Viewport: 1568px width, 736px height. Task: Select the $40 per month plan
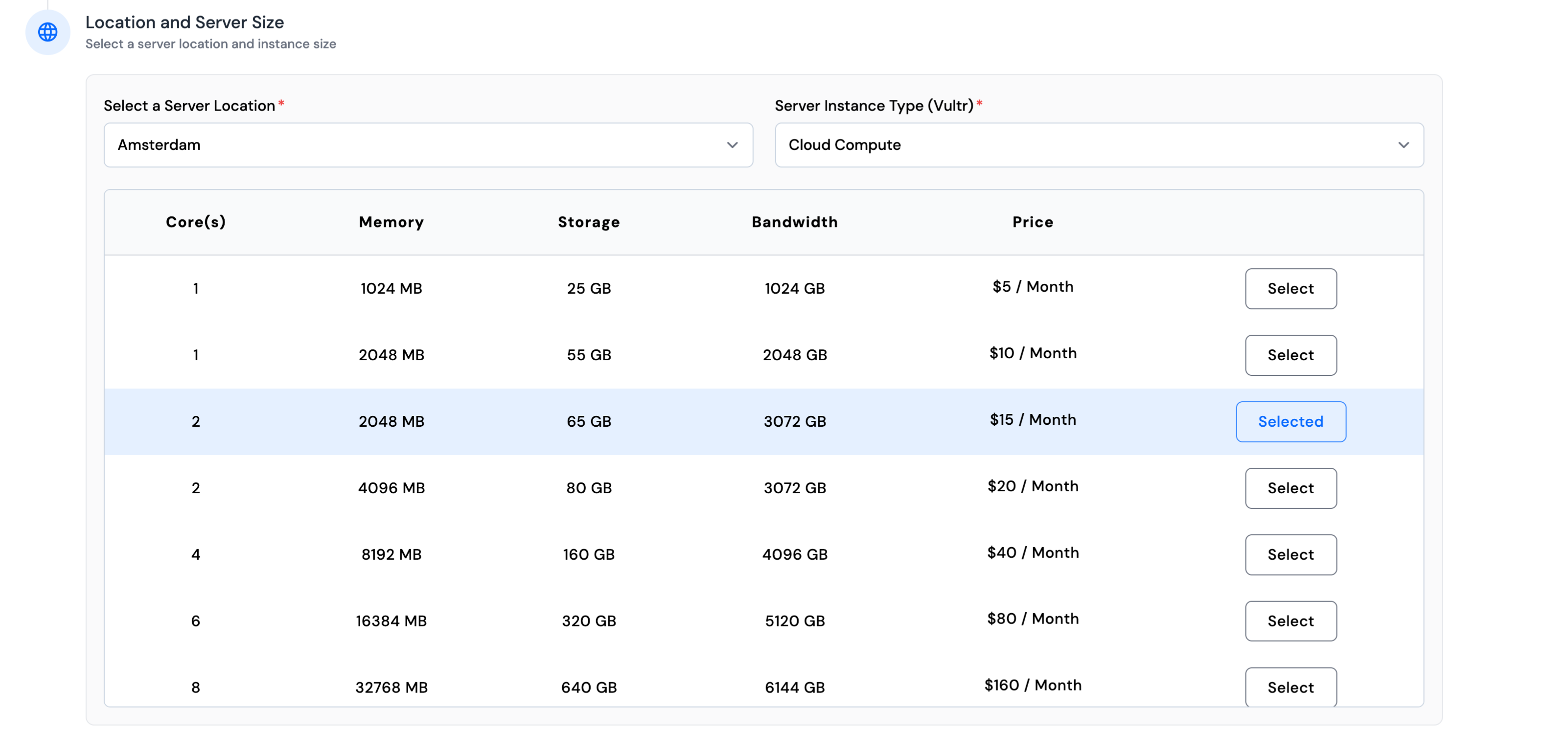(x=1291, y=554)
